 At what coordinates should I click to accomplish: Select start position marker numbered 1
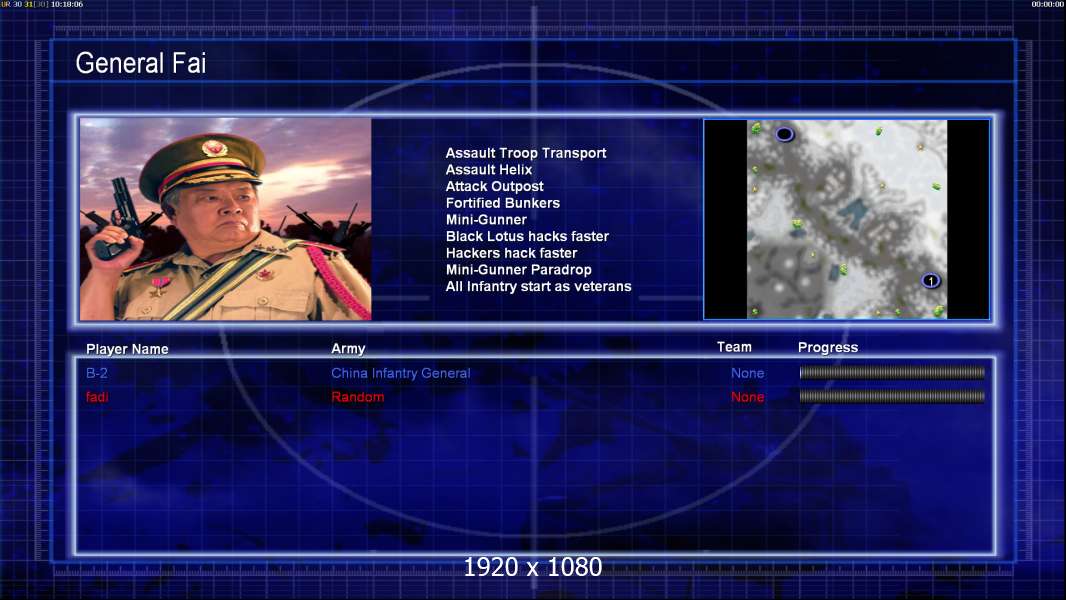[931, 280]
